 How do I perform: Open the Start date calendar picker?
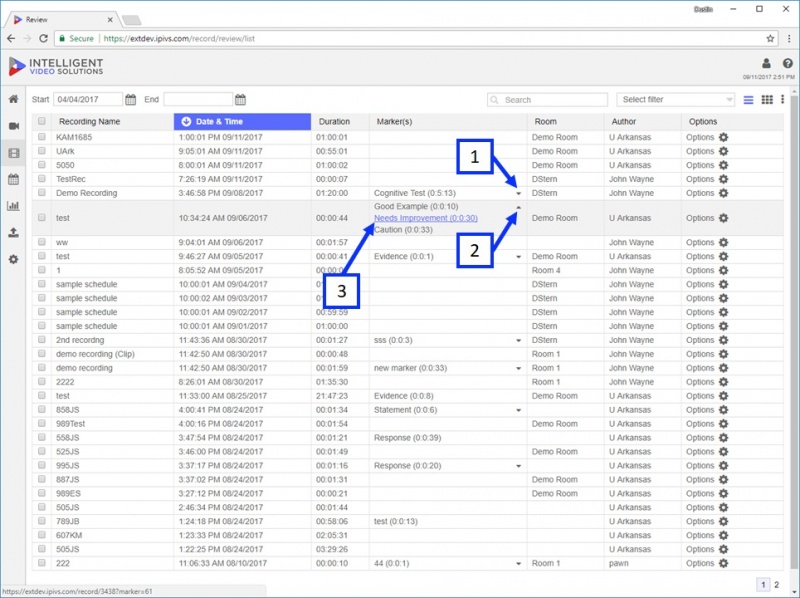click(131, 99)
